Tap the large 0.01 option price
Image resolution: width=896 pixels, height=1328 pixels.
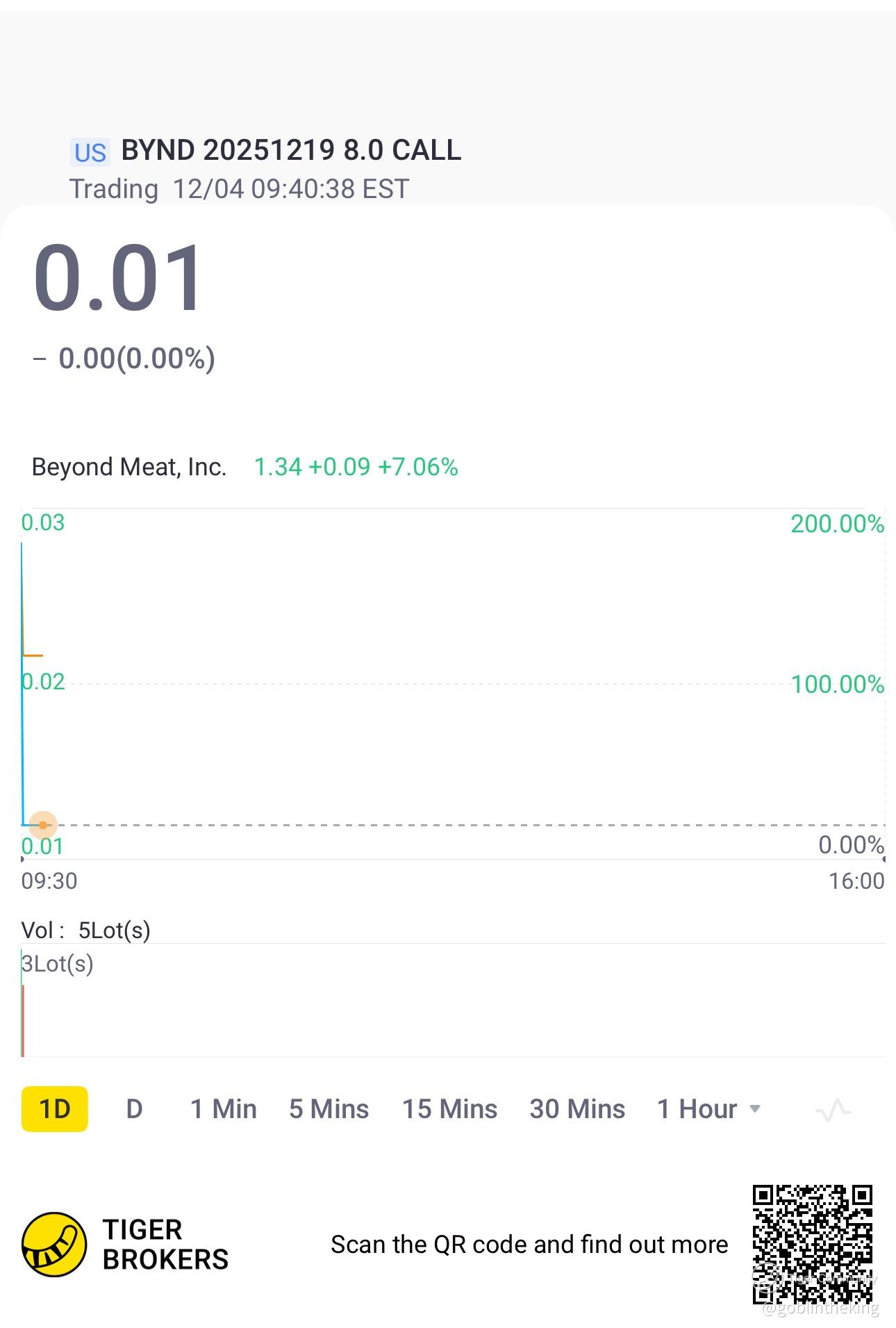click(x=118, y=278)
